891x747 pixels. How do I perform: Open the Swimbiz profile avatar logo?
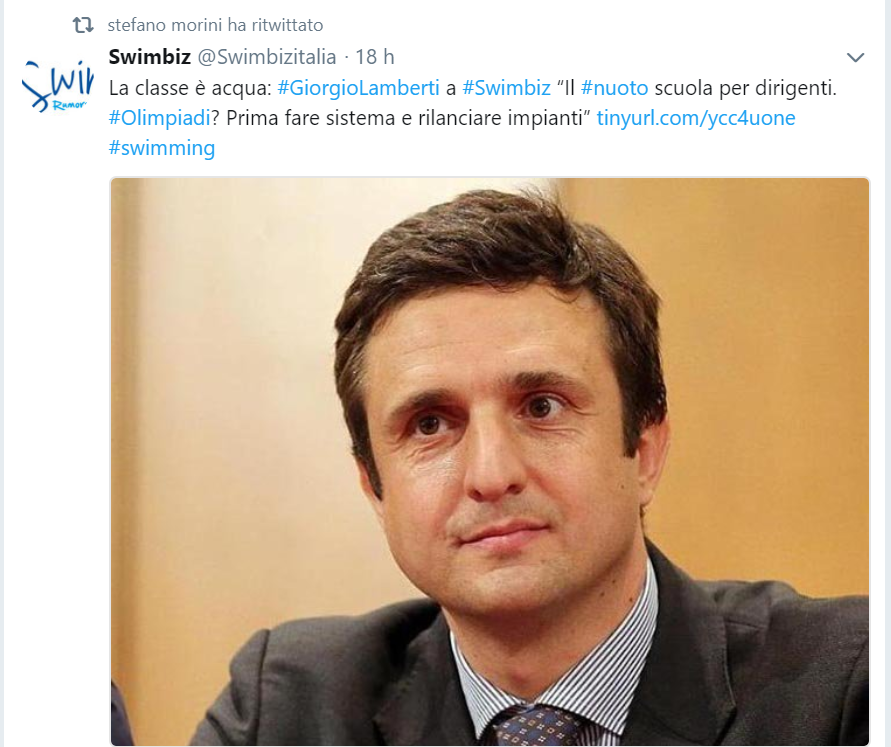pyautogui.click(x=57, y=85)
